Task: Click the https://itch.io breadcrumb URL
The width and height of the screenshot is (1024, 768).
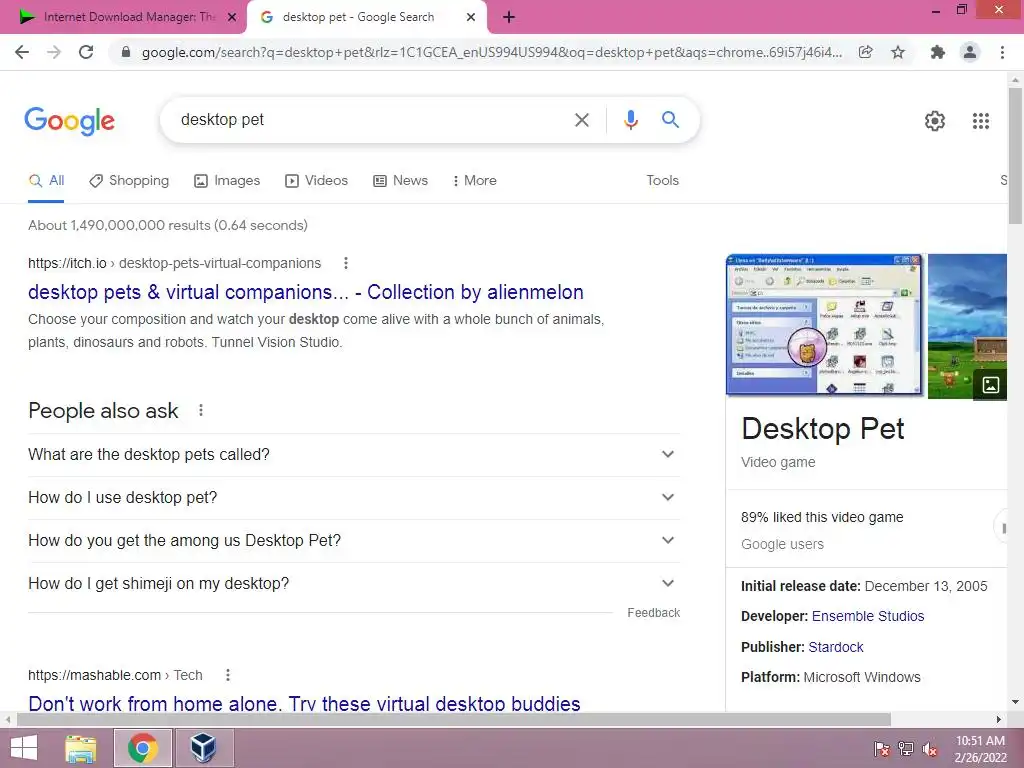Action: [x=67, y=263]
